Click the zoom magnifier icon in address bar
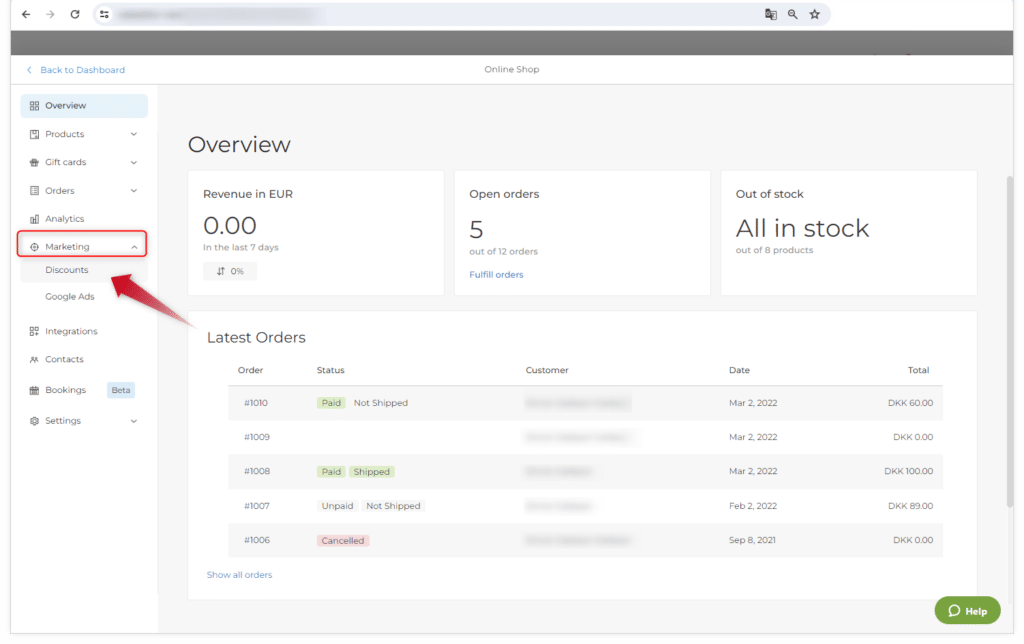The image size is (1024, 644). click(x=792, y=14)
